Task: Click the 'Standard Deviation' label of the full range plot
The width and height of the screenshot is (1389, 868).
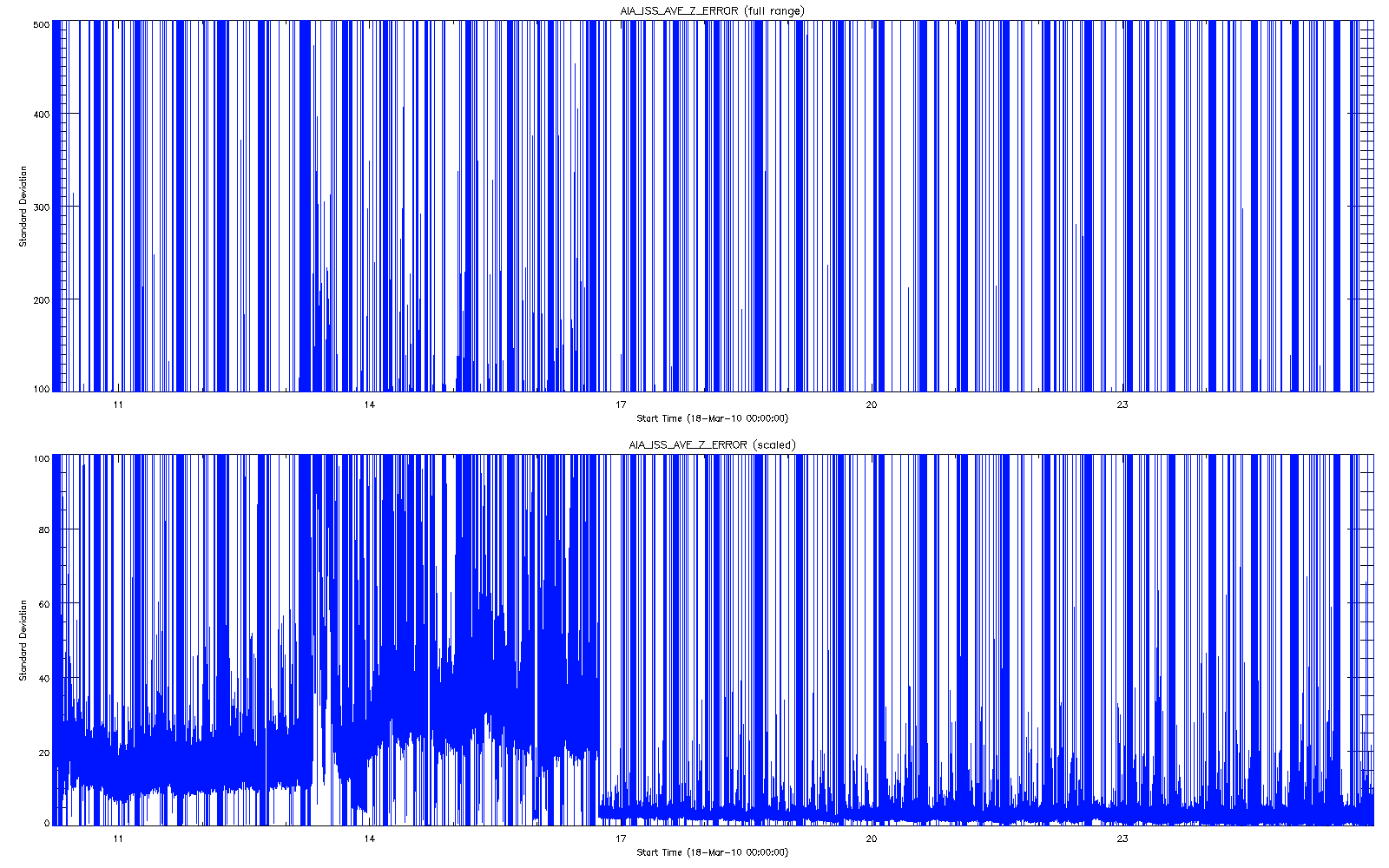Action: point(23,207)
